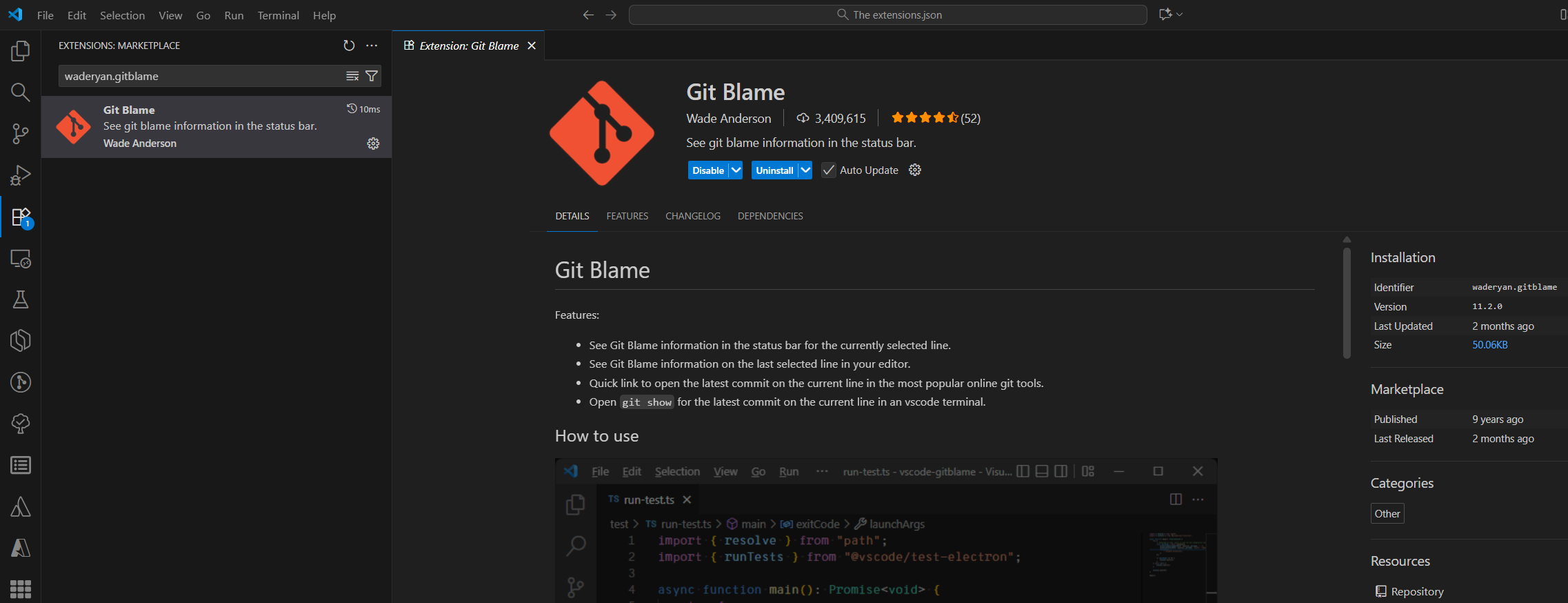Refresh the extensions marketplace list

point(349,46)
